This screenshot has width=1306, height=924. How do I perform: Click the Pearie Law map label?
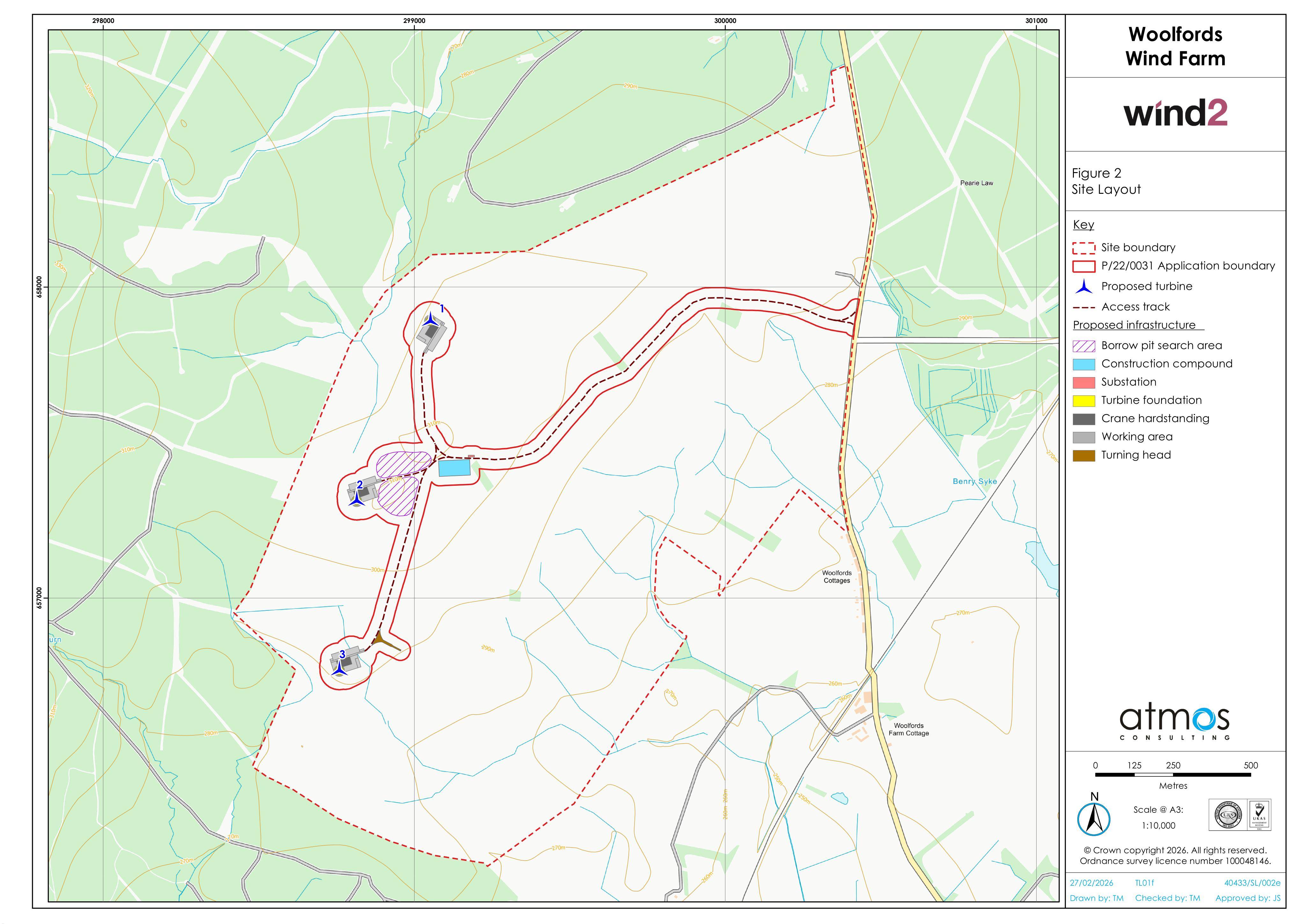(x=977, y=183)
